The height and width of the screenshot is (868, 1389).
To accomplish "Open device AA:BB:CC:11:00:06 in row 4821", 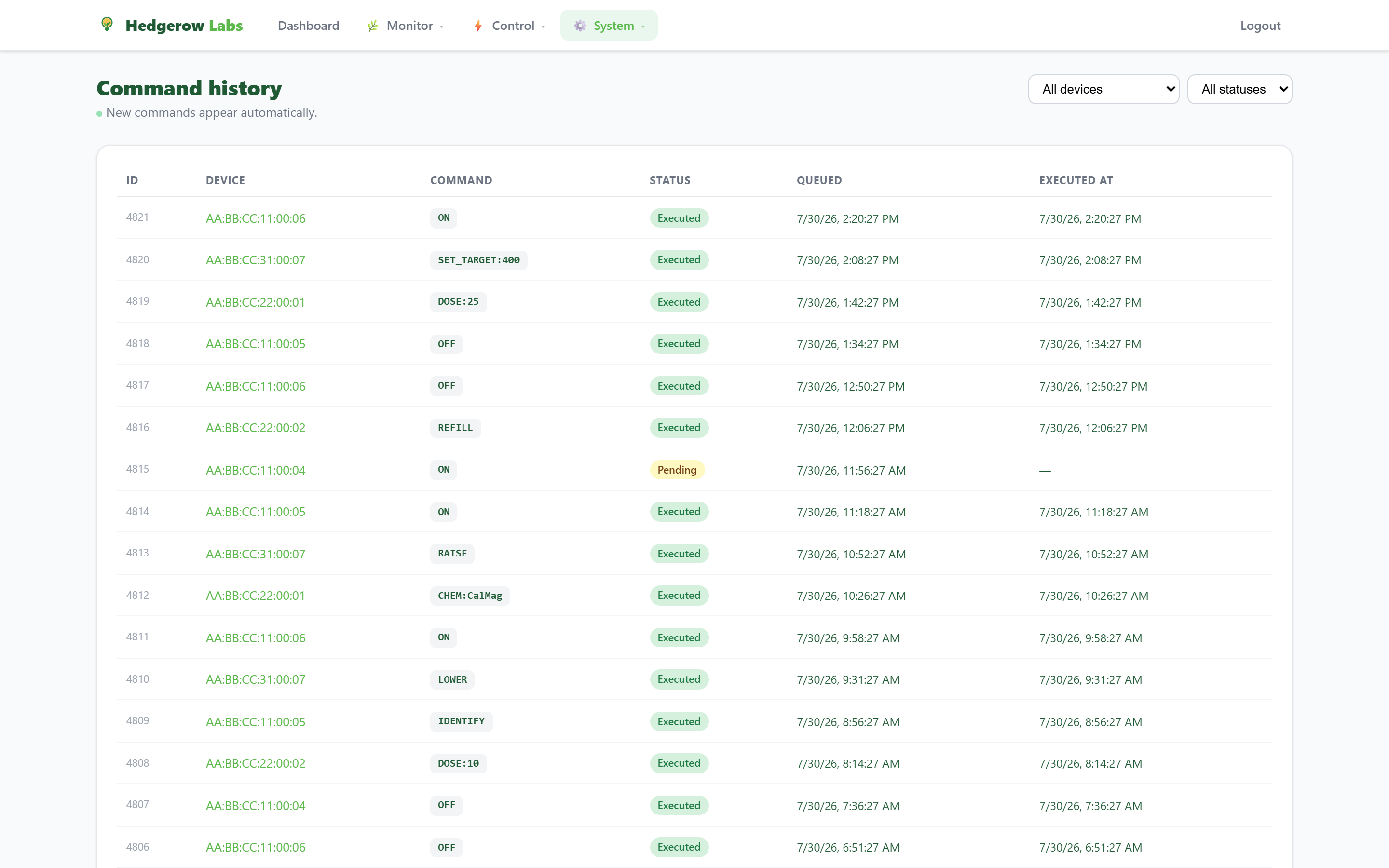I will (256, 219).
